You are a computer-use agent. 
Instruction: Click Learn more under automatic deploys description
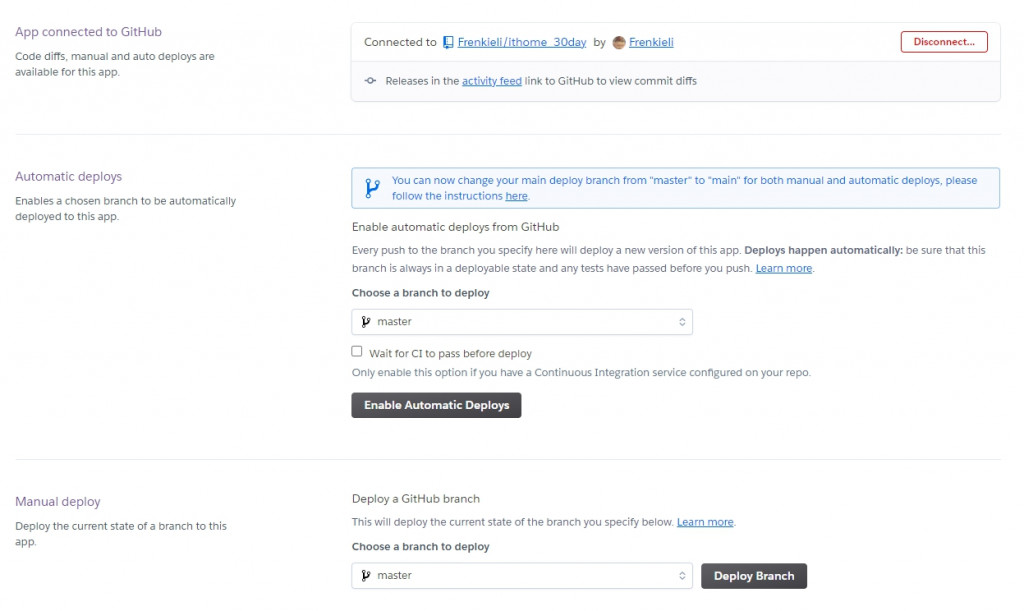[x=784, y=268]
